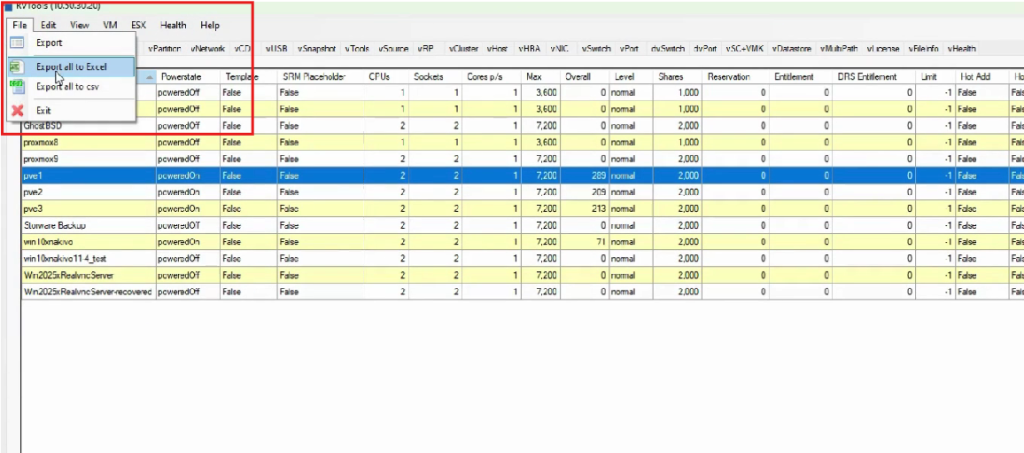Sort by the Powerstate column header
1024x453 pixels.
[x=182, y=77]
